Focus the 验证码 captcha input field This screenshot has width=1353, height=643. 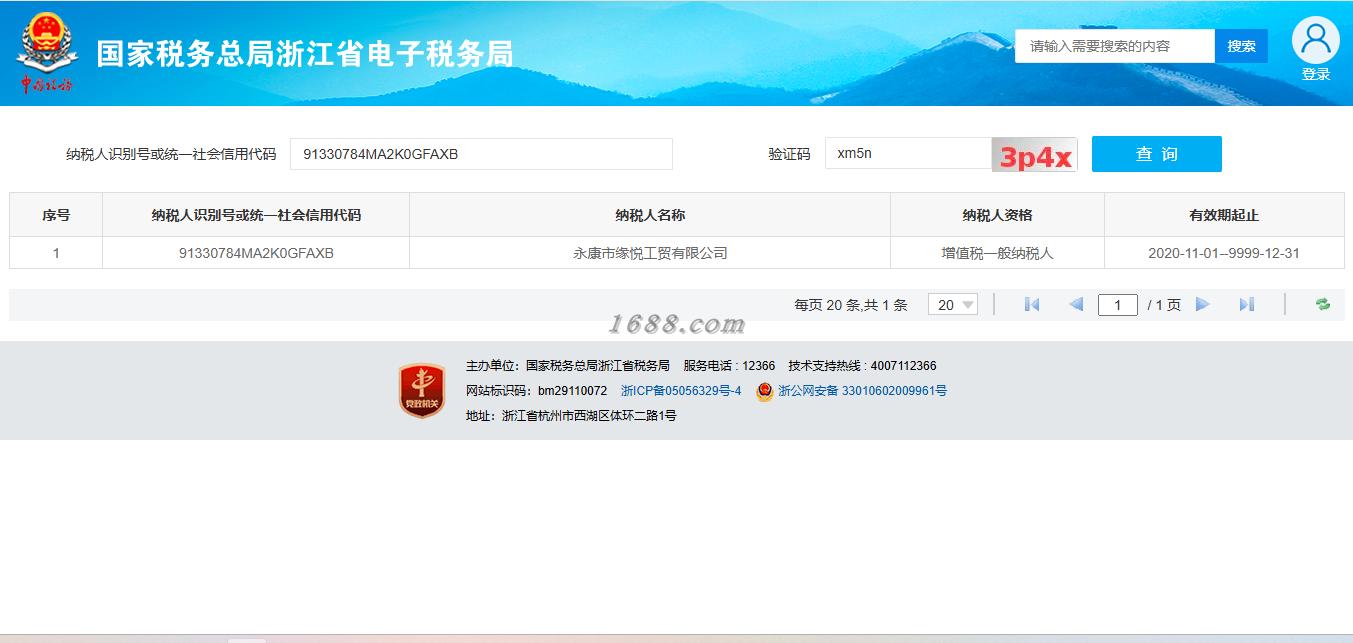click(908, 154)
